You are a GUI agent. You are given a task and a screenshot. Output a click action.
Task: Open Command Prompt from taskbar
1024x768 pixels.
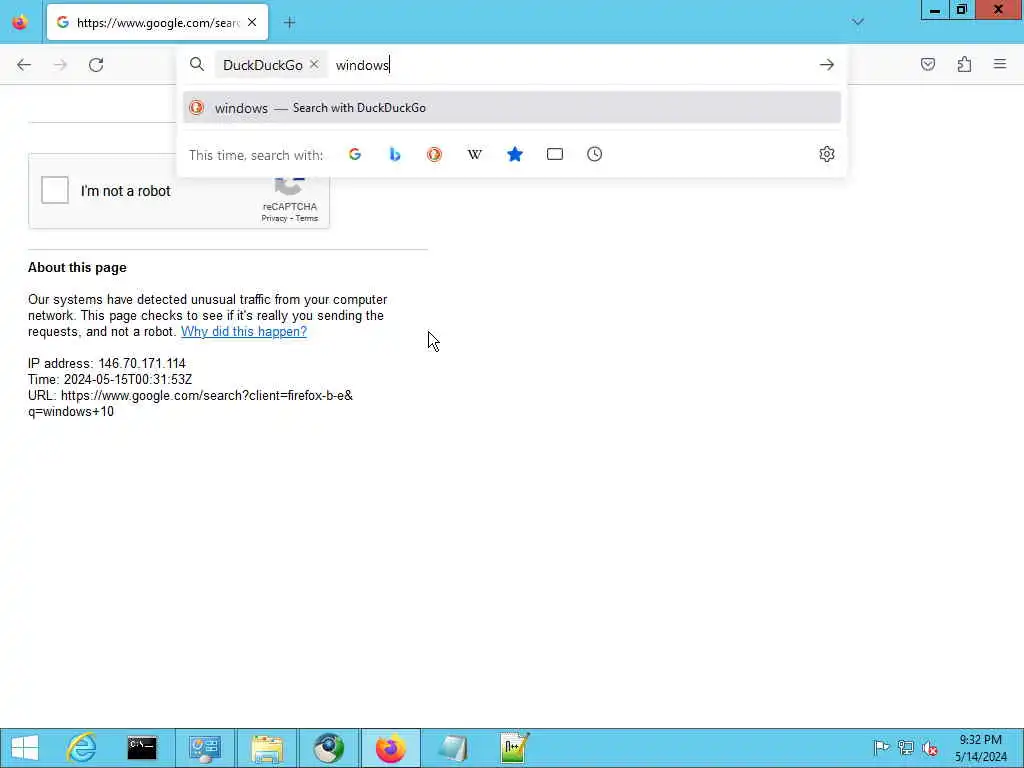142,748
